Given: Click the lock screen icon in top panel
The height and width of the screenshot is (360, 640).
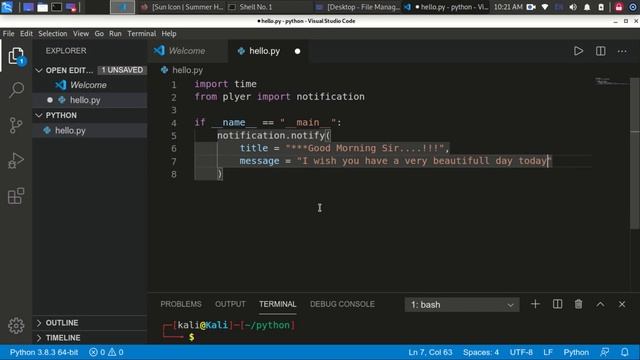Looking at the screenshot, I should pos(619,7).
